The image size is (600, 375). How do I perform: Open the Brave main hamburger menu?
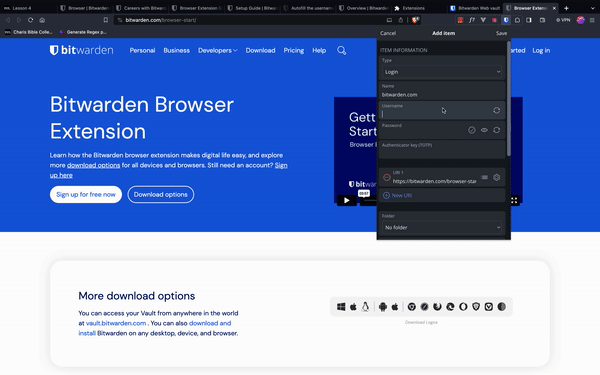tap(592, 20)
